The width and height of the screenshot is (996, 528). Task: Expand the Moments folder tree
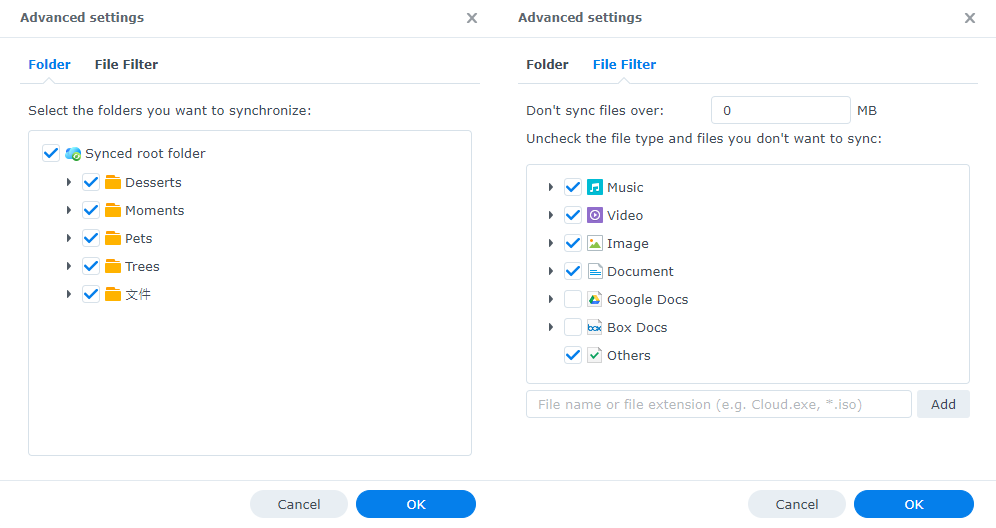[69, 211]
